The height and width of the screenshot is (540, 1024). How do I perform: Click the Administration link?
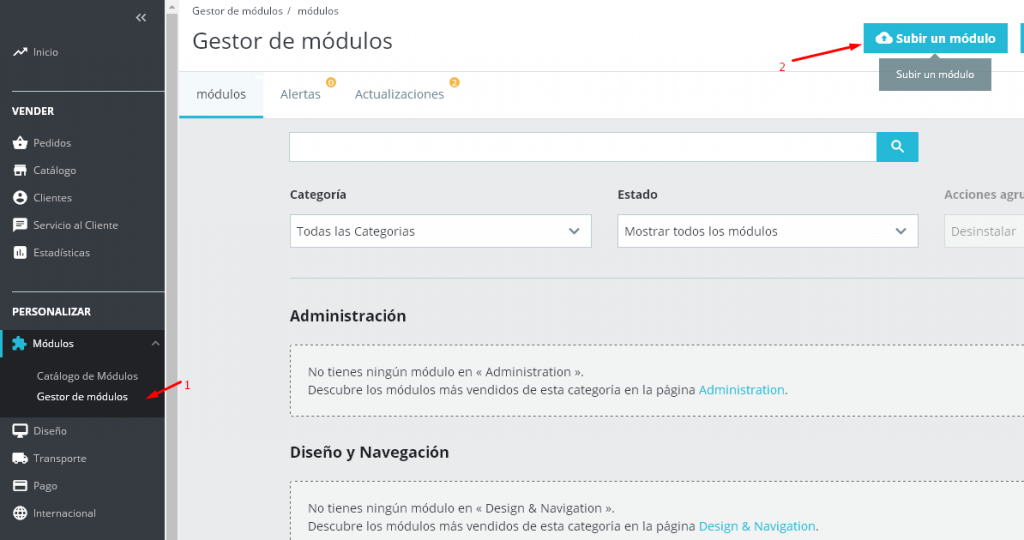click(741, 390)
